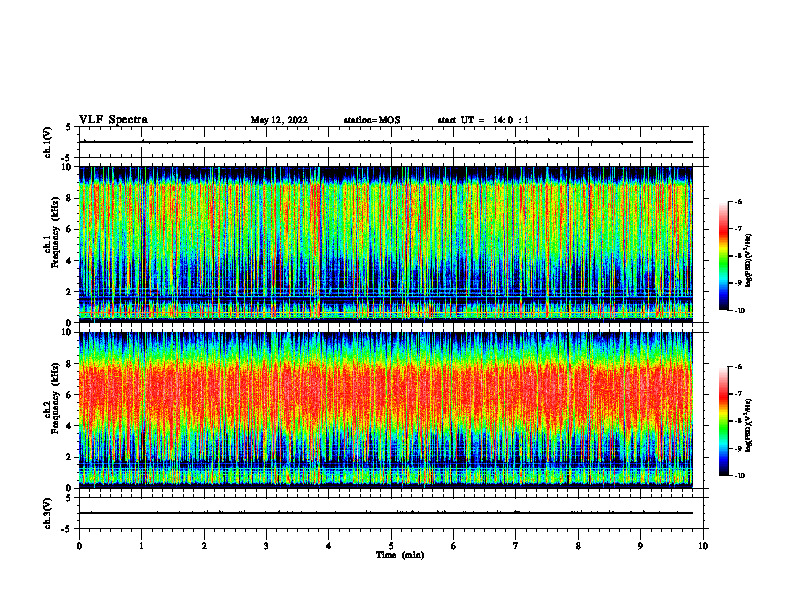The width and height of the screenshot is (792, 612).
Task: Click inside the ch.1 spectrogram panel
Action: pos(386,244)
